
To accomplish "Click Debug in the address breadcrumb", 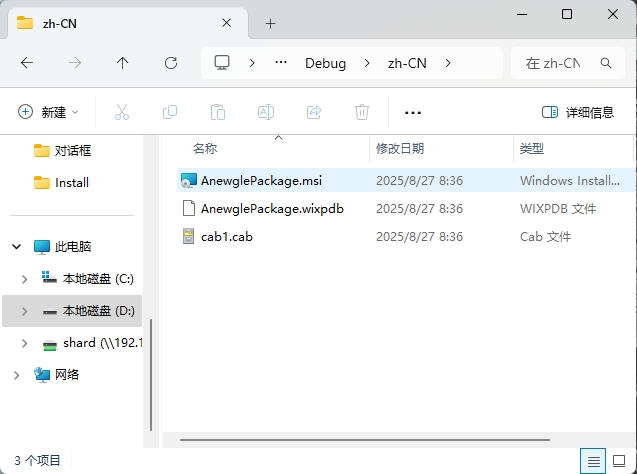I will pos(325,63).
